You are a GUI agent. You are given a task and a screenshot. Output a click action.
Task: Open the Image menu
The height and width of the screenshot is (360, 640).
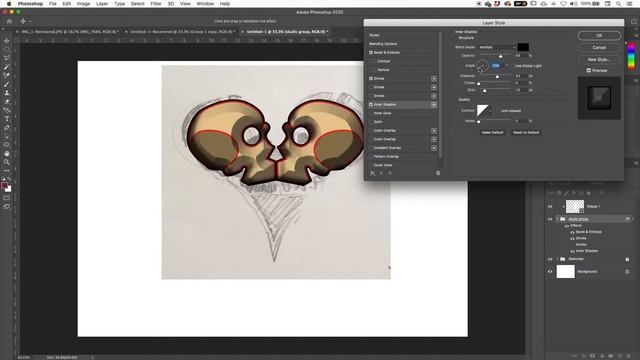83,4
